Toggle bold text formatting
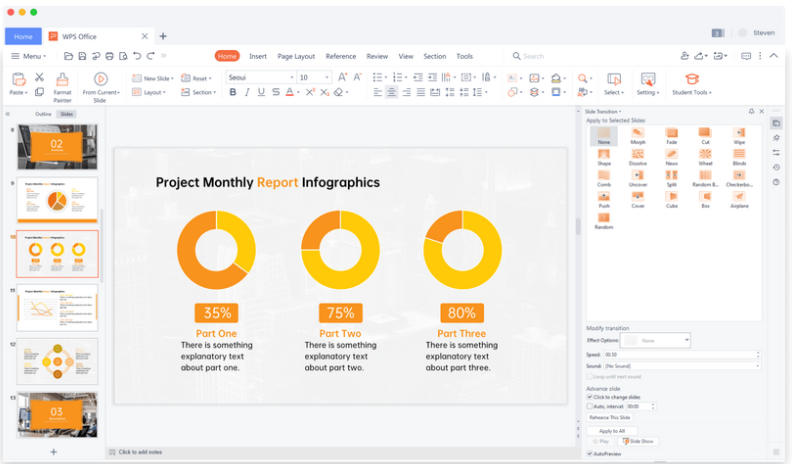 click(233, 92)
